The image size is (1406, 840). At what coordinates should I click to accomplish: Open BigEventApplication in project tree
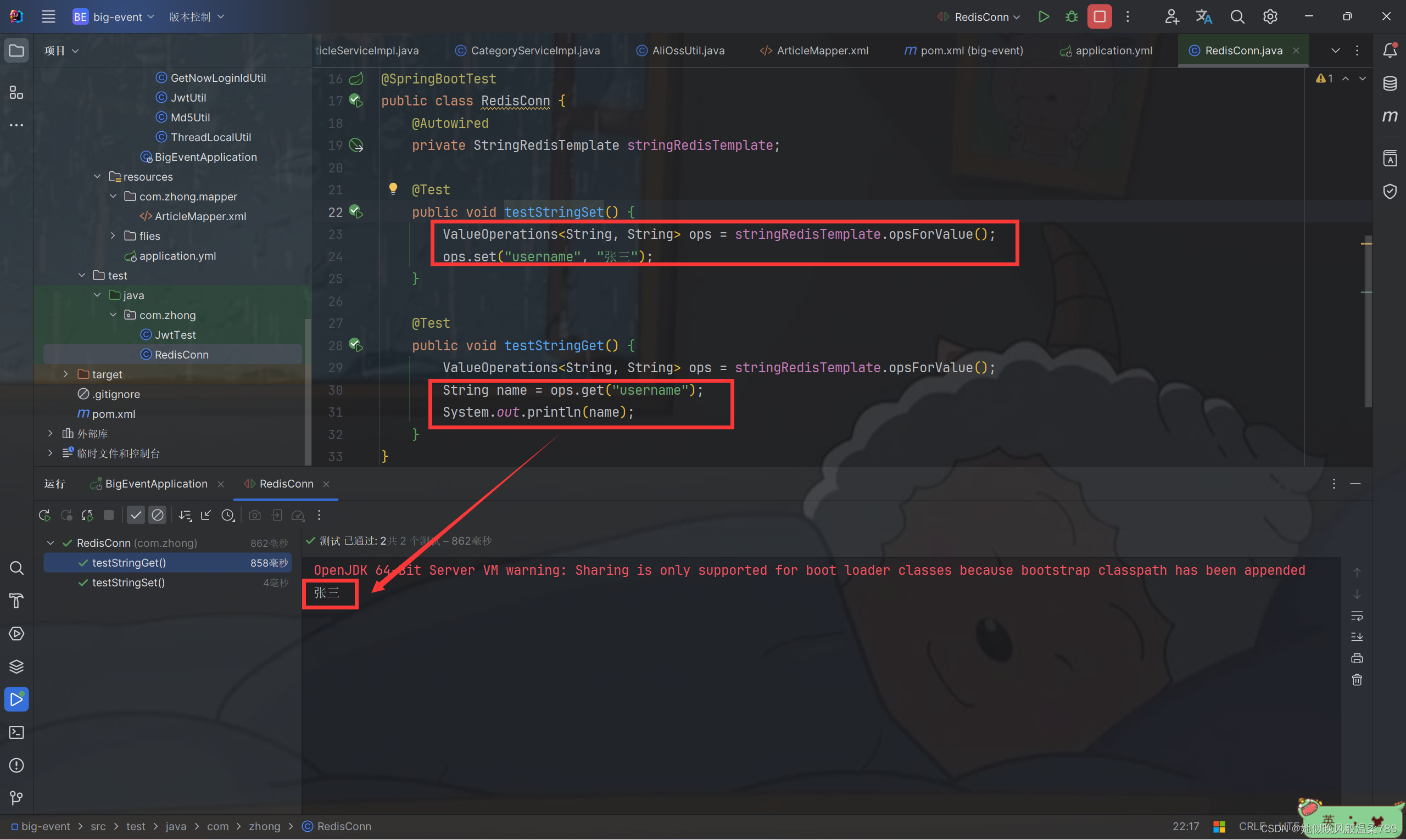(x=205, y=157)
